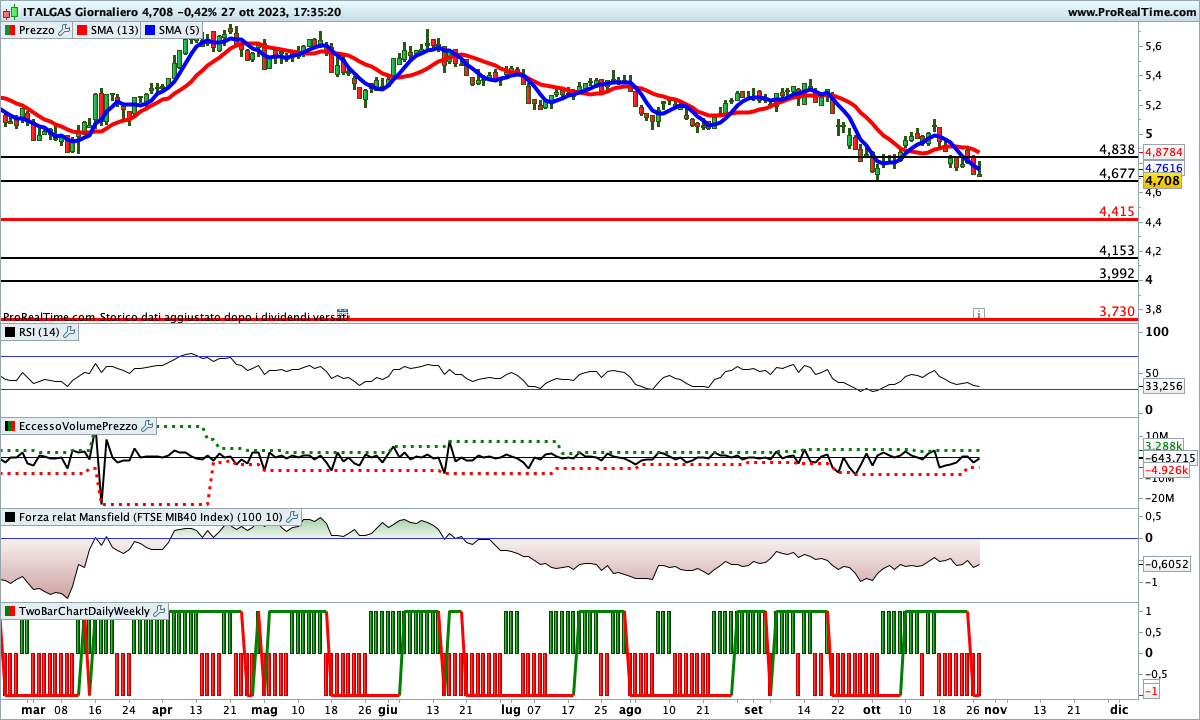Select the Prezzo indicator label
Viewport: 1200px width, 720px height.
point(38,30)
